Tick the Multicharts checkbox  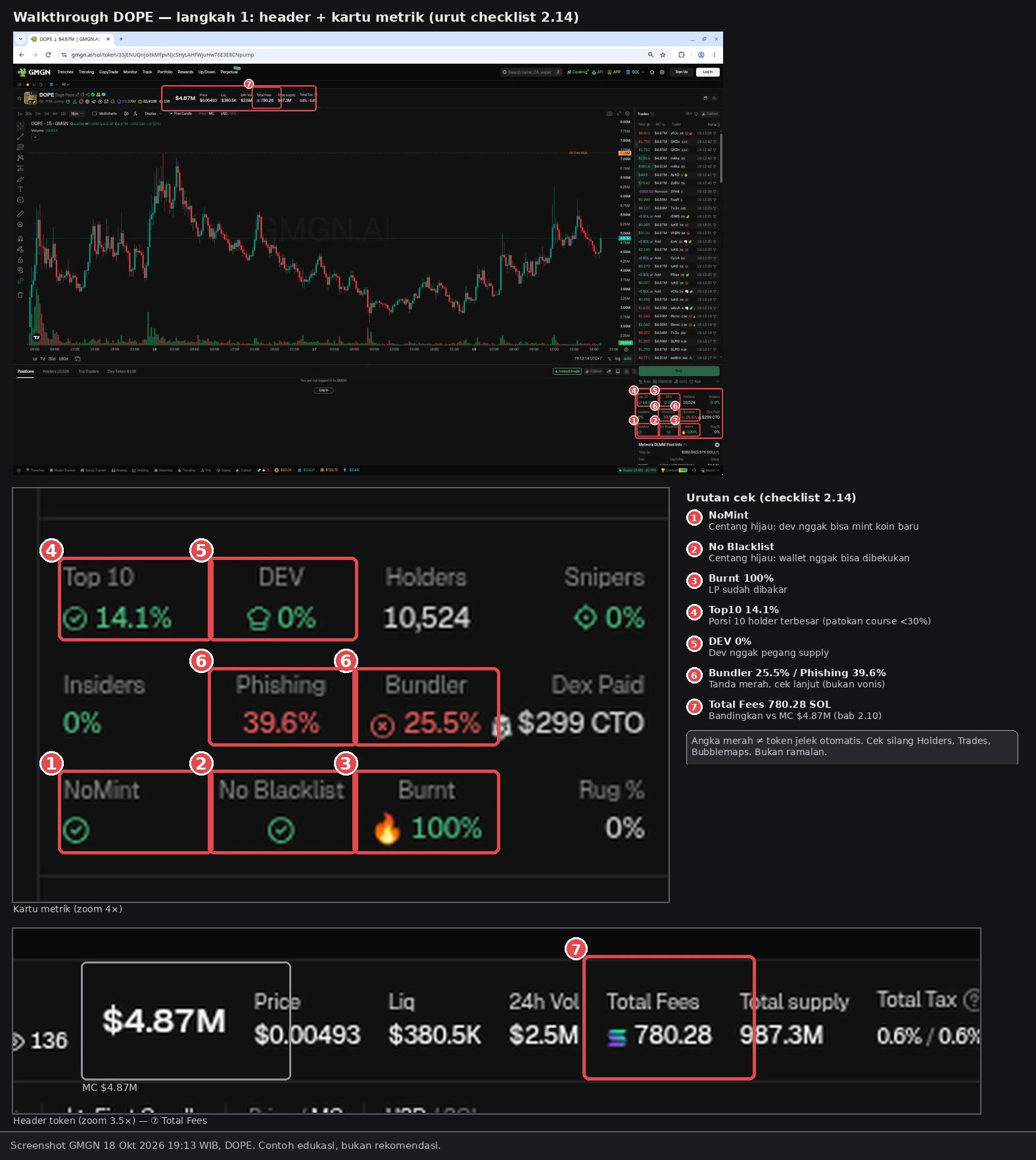(95, 114)
